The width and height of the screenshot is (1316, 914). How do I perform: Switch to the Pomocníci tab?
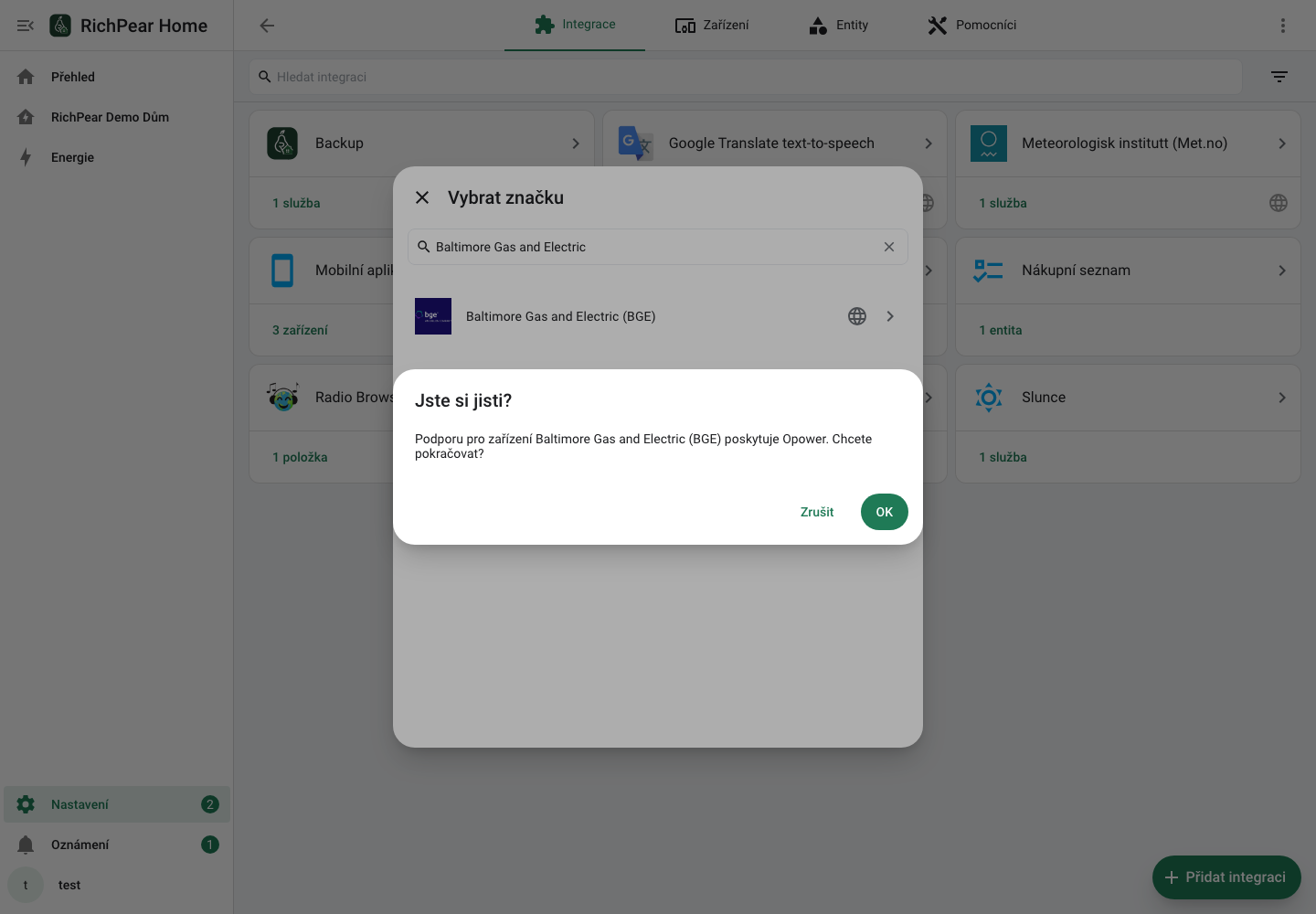[x=971, y=25]
